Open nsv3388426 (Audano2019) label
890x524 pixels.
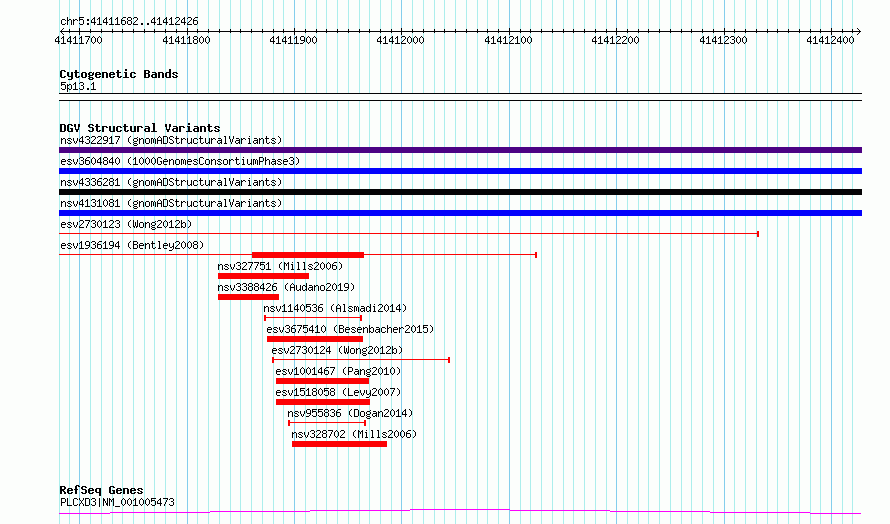click(286, 287)
